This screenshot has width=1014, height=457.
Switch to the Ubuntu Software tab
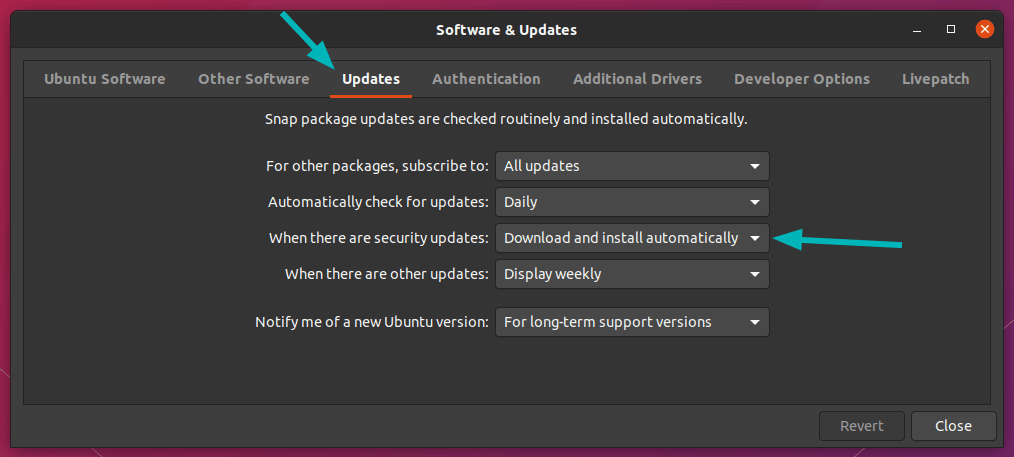[104, 79]
